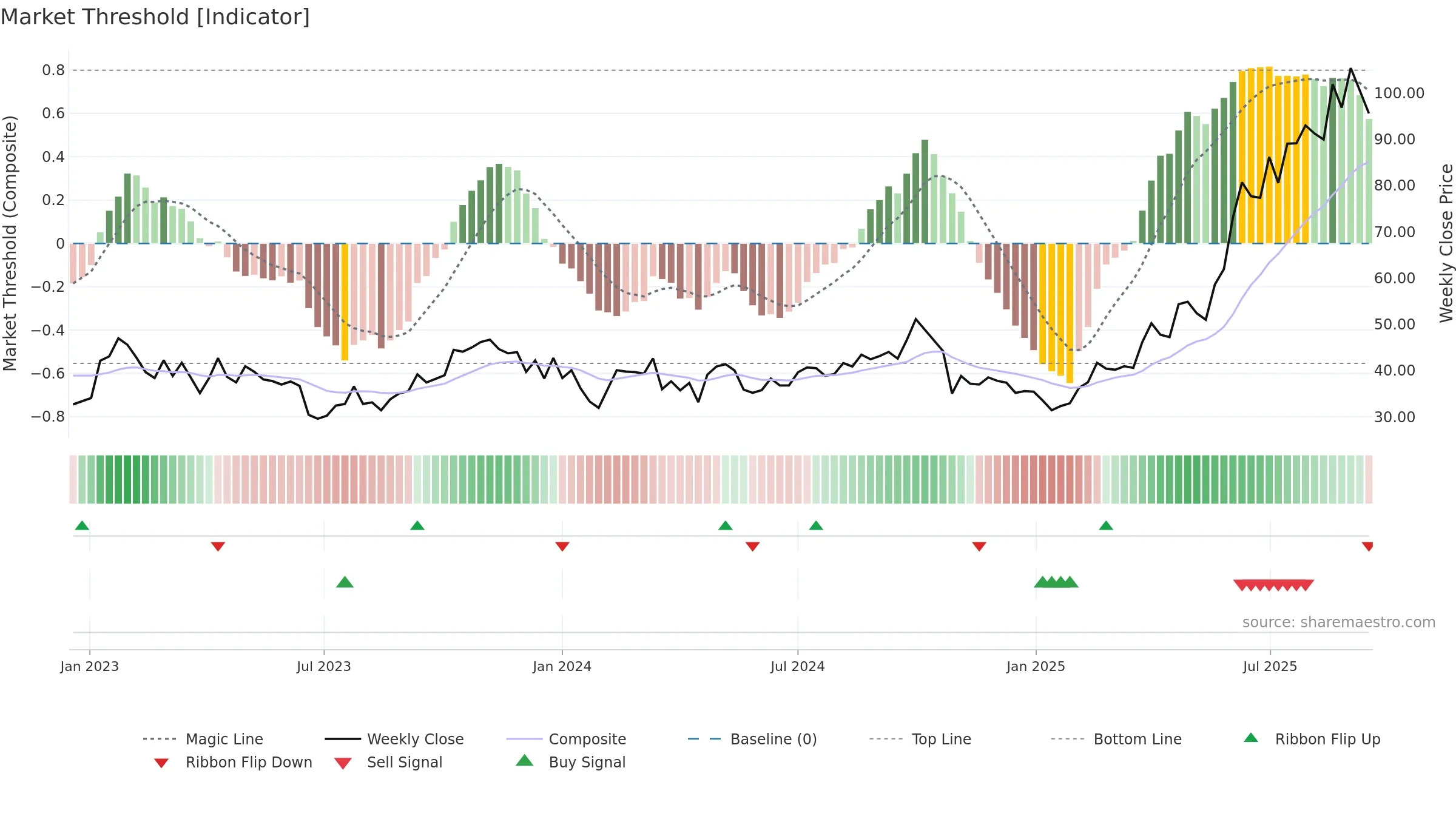Click the yellow bar in the Jul 2023 trough
1456x819 pixels.
pos(345,302)
